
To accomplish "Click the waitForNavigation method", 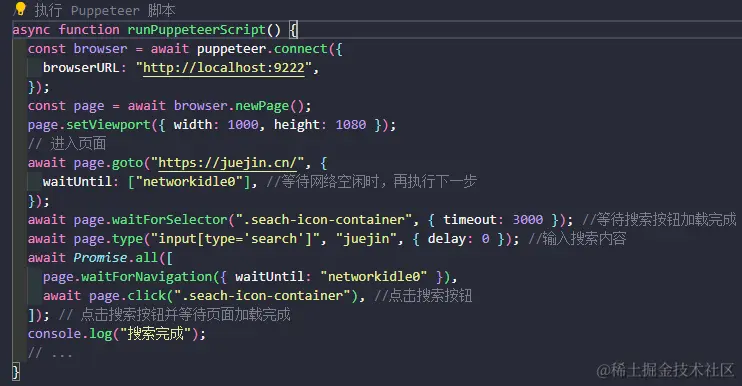I will (x=147, y=277).
